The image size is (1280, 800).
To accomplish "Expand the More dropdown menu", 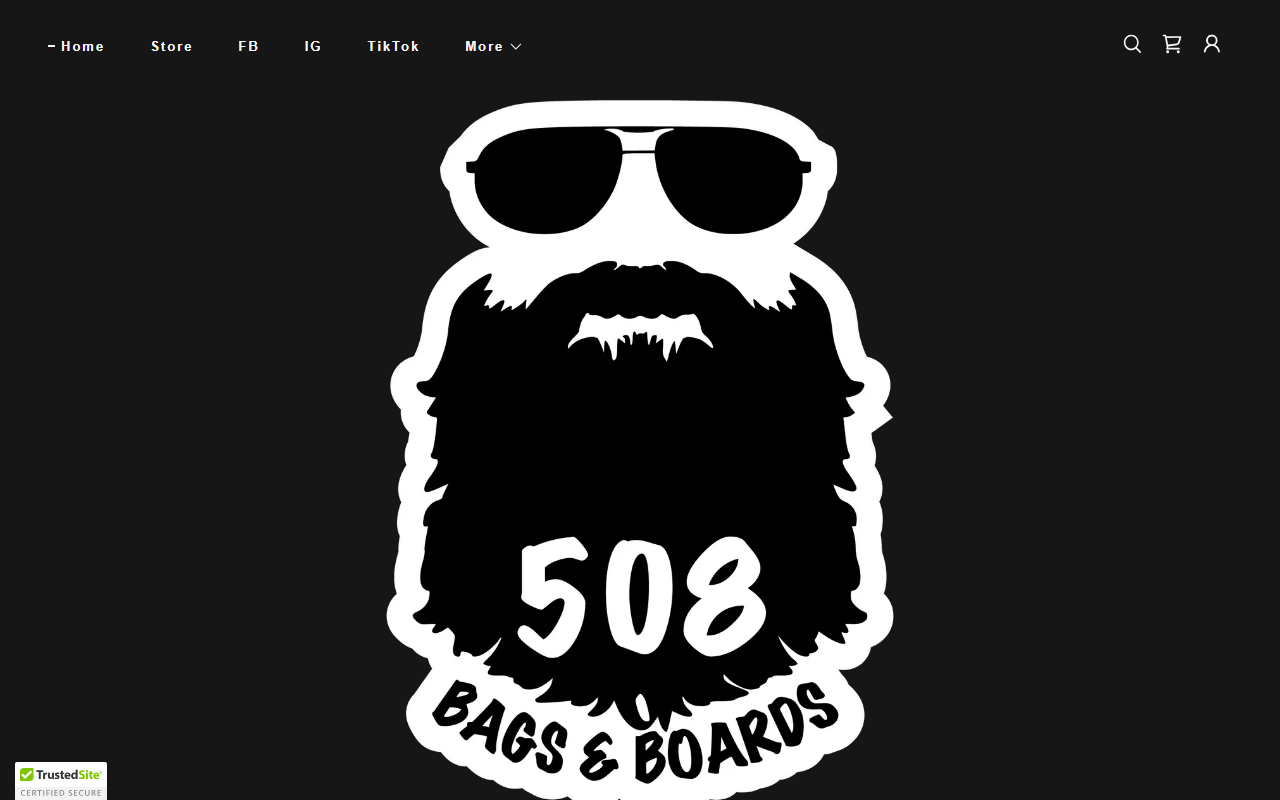I will (493, 46).
